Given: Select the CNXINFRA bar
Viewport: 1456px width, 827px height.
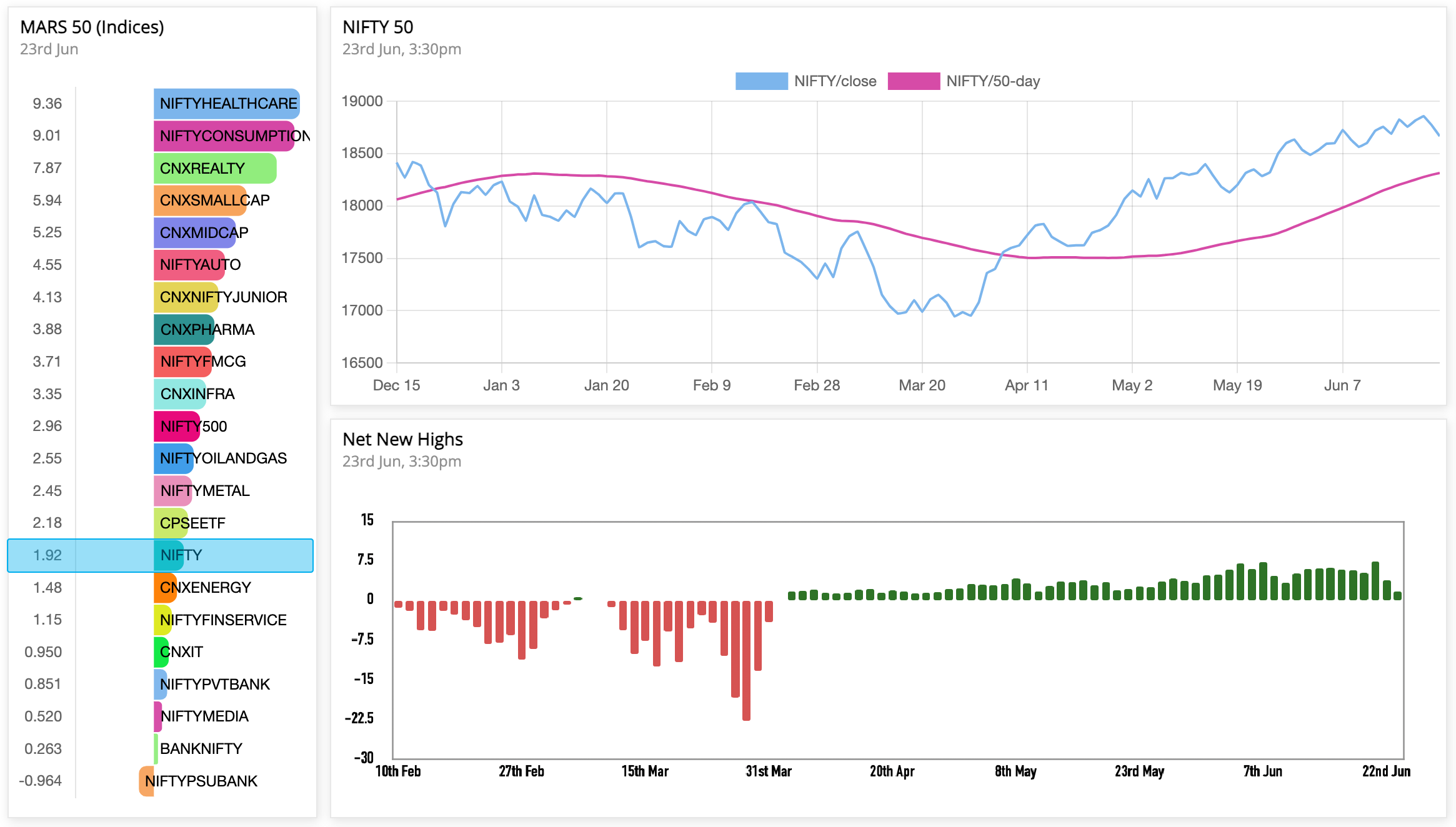Looking at the screenshot, I should point(180,394).
